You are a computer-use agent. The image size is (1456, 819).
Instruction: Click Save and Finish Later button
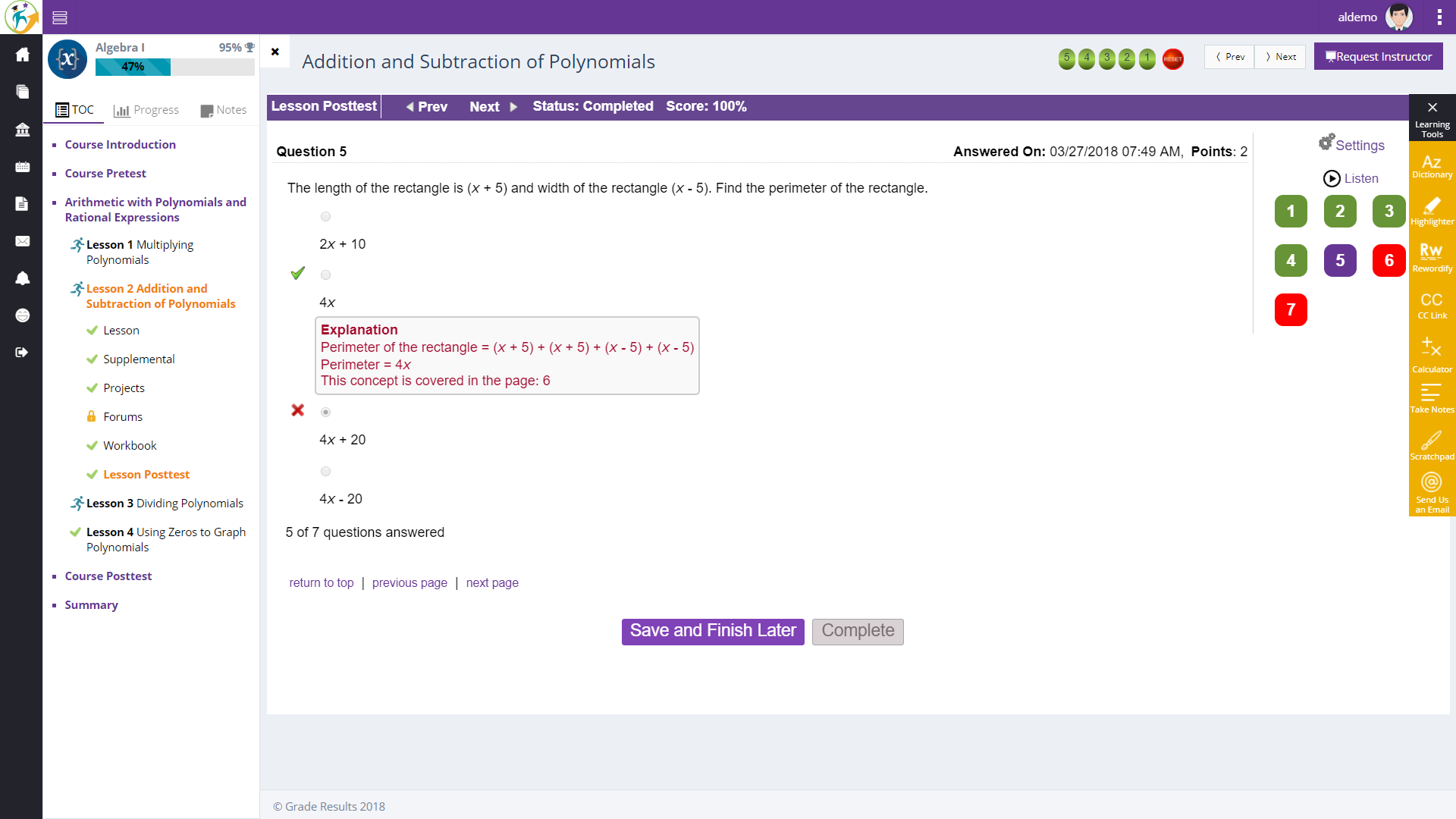pyautogui.click(x=712, y=631)
